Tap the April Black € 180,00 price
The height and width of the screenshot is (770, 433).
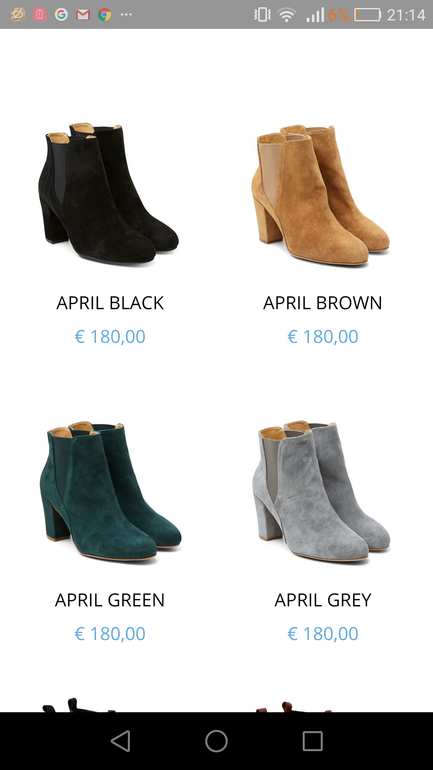(110, 336)
